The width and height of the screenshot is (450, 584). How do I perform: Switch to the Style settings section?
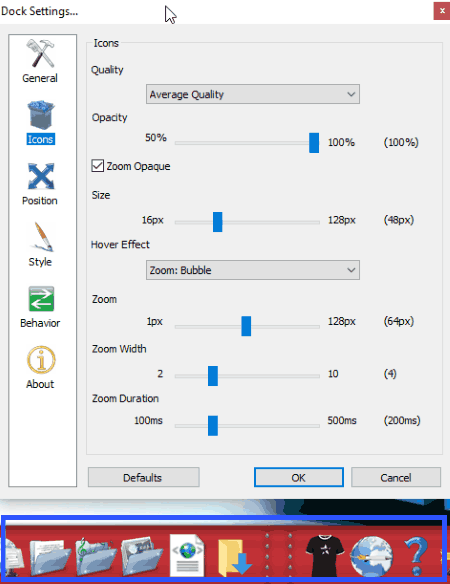[41, 245]
